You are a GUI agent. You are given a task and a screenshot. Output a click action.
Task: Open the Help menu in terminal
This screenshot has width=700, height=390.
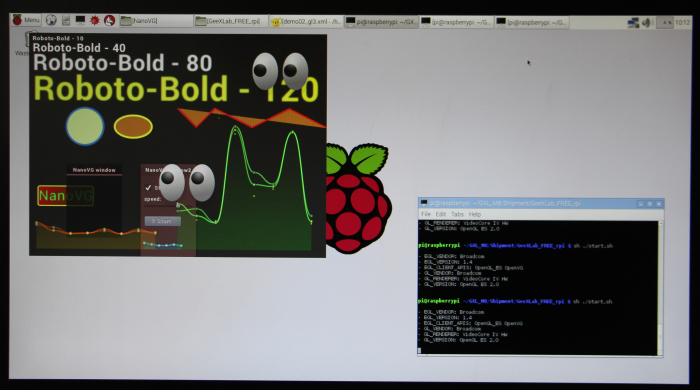(x=475, y=214)
